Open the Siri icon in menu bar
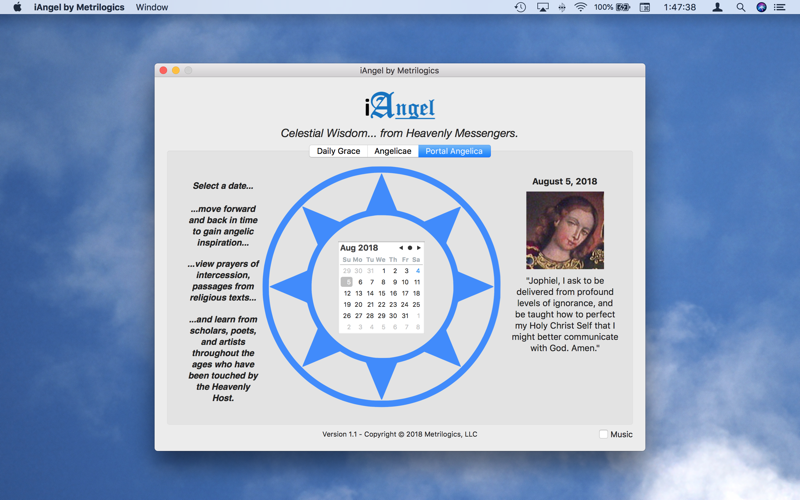This screenshot has width=800, height=500. click(x=761, y=7)
